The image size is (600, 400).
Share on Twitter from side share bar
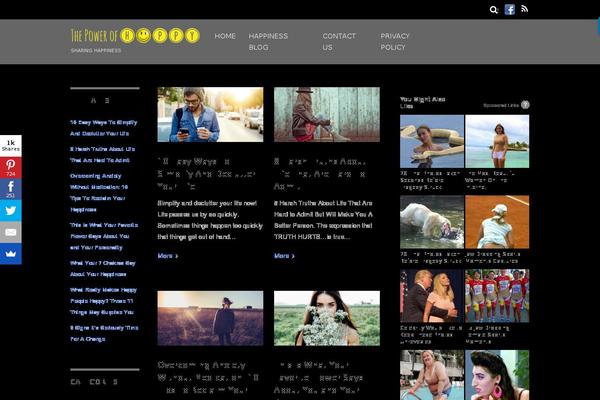click(11, 210)
